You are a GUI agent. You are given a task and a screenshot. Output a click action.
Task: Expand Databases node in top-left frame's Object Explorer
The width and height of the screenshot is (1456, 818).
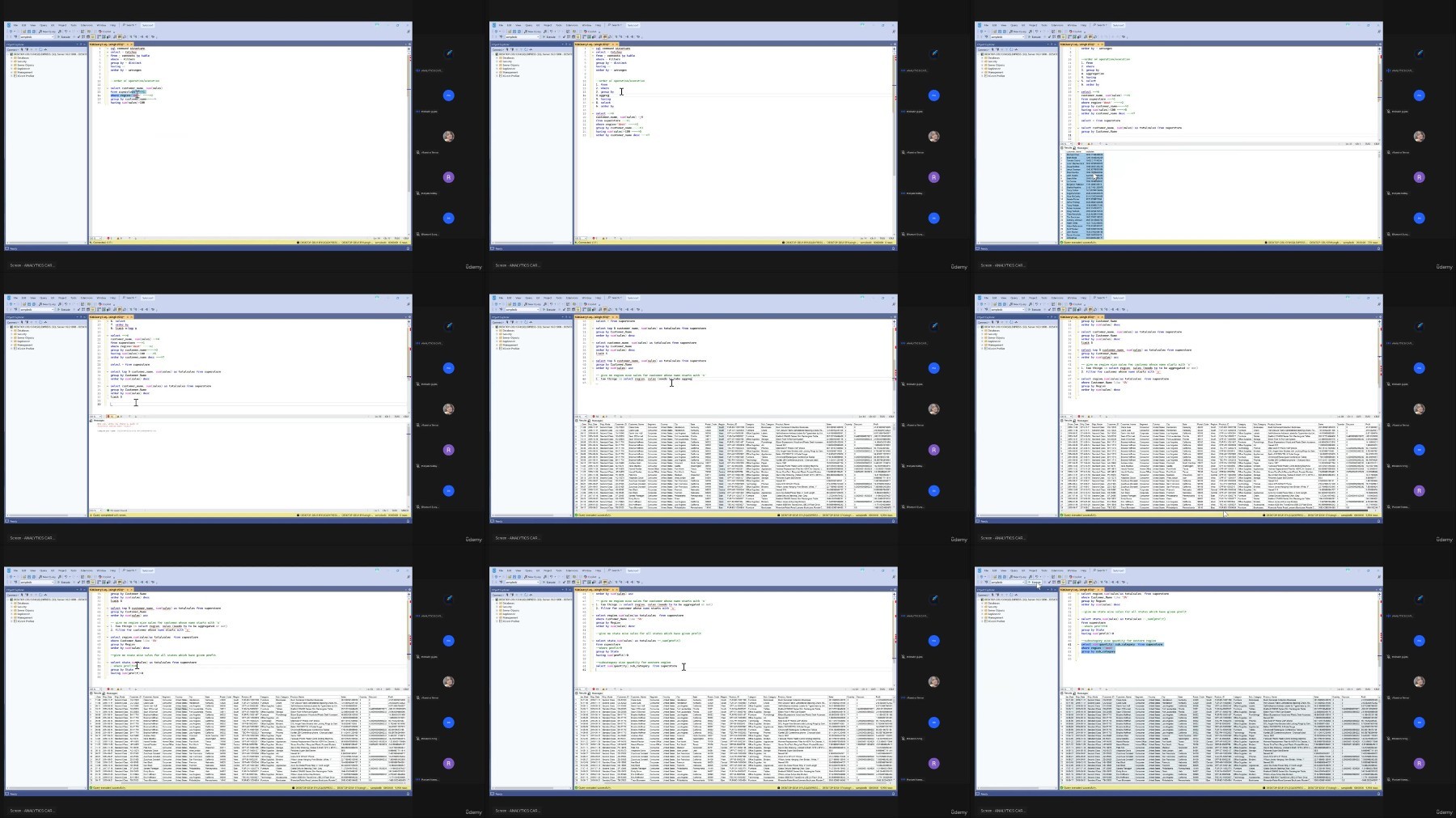pyautogui.click(x=11, y=57)
